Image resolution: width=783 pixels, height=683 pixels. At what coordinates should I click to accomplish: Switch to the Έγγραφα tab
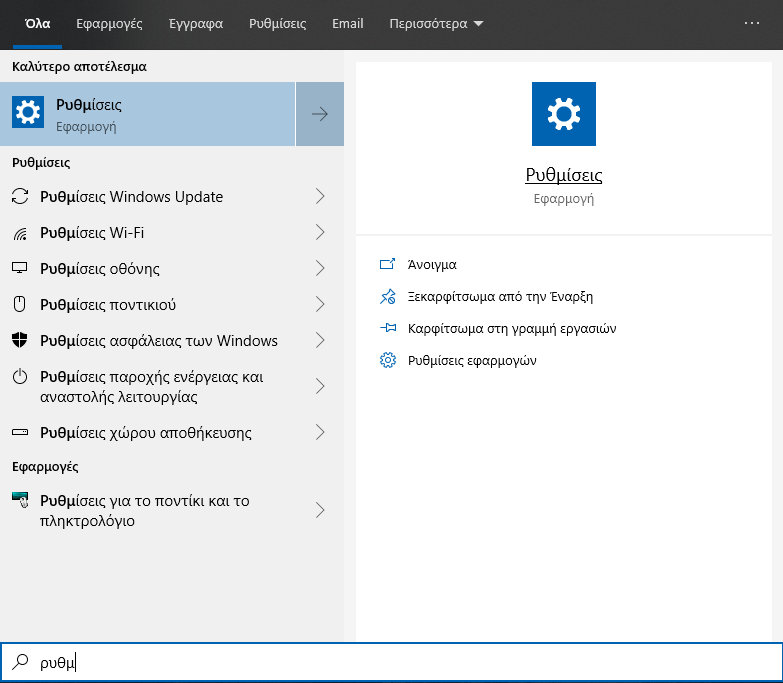coord(196,23)
